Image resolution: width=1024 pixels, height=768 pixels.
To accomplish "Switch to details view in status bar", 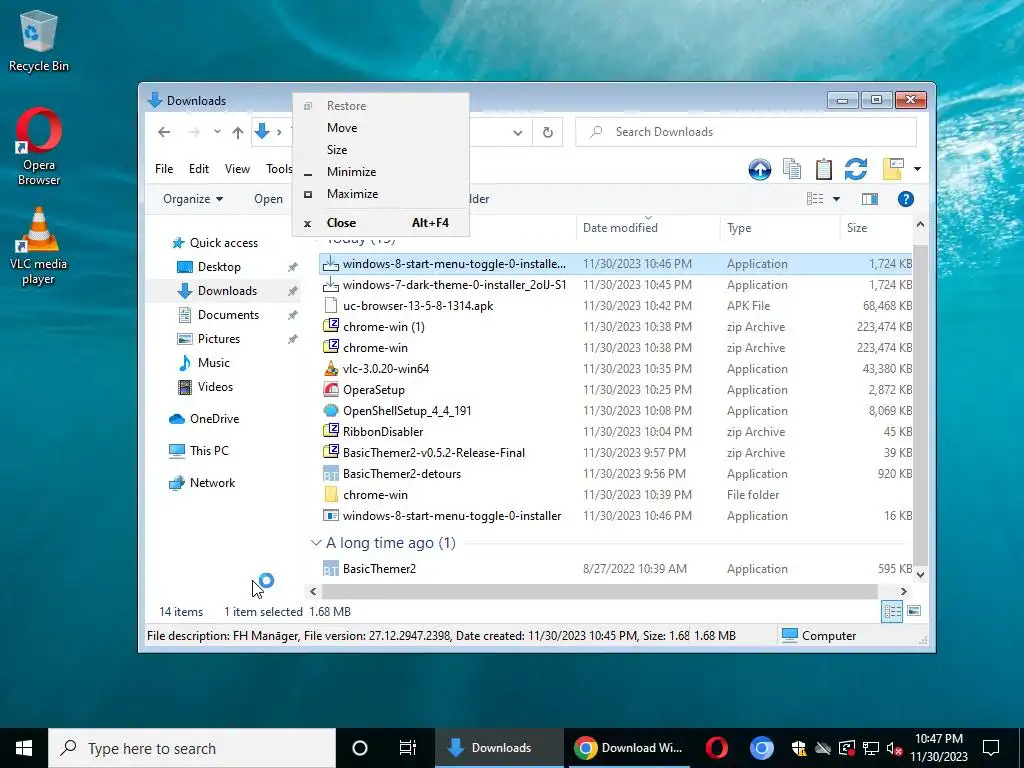I will coord(892,611).
